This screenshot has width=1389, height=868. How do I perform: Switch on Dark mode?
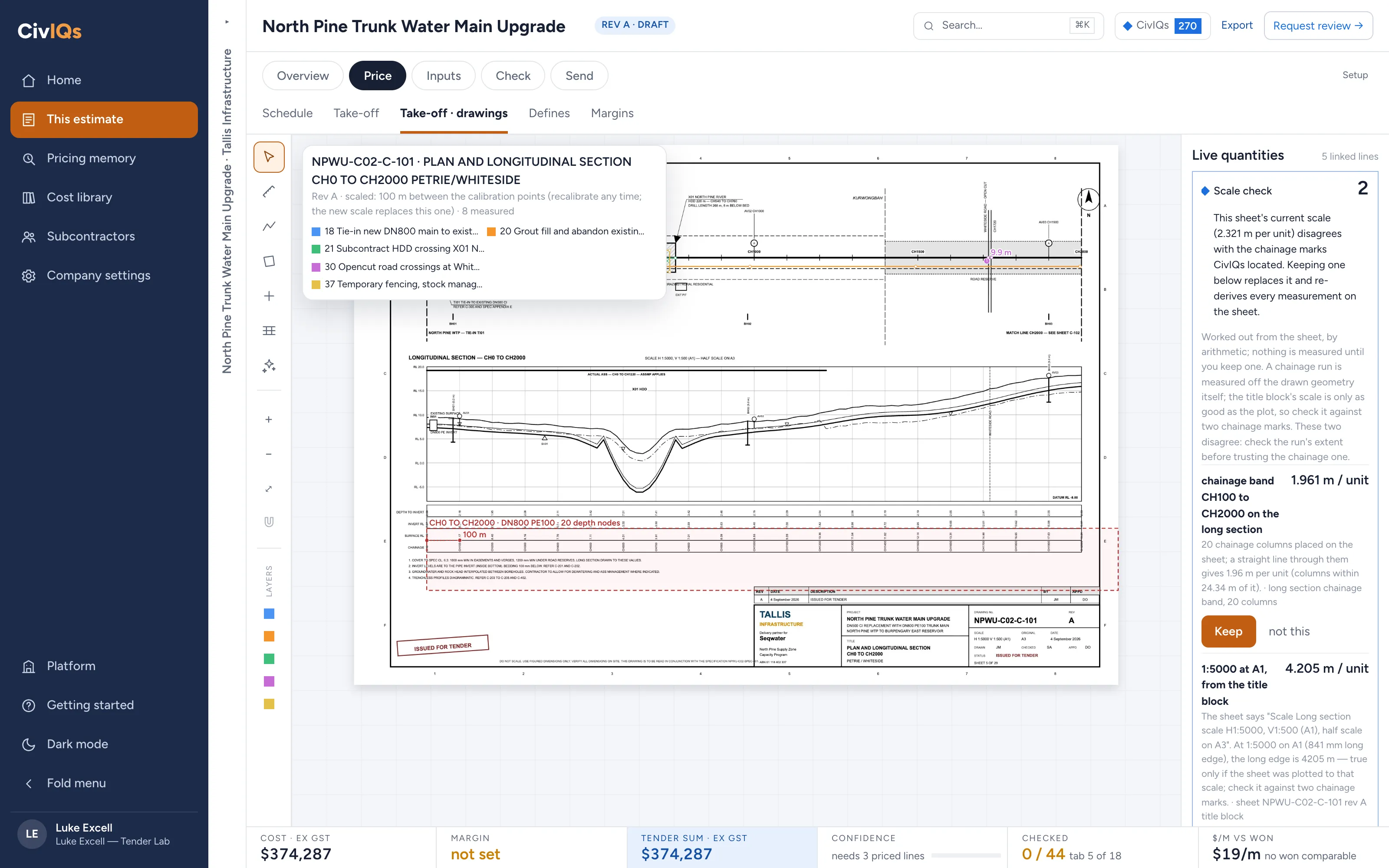pyautogui.click(x=104, y=744)
